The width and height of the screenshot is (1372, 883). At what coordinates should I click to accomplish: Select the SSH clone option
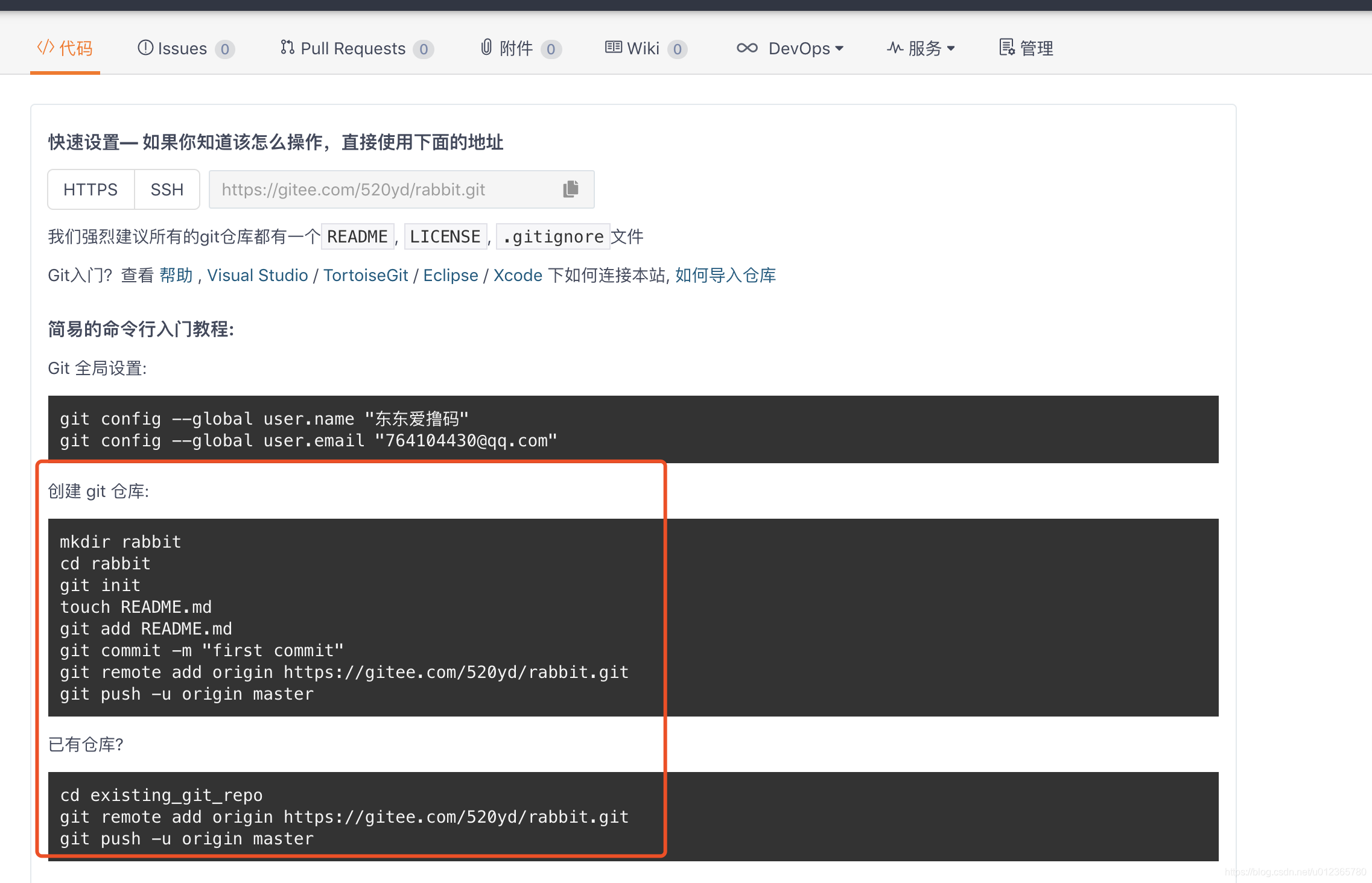167,189
